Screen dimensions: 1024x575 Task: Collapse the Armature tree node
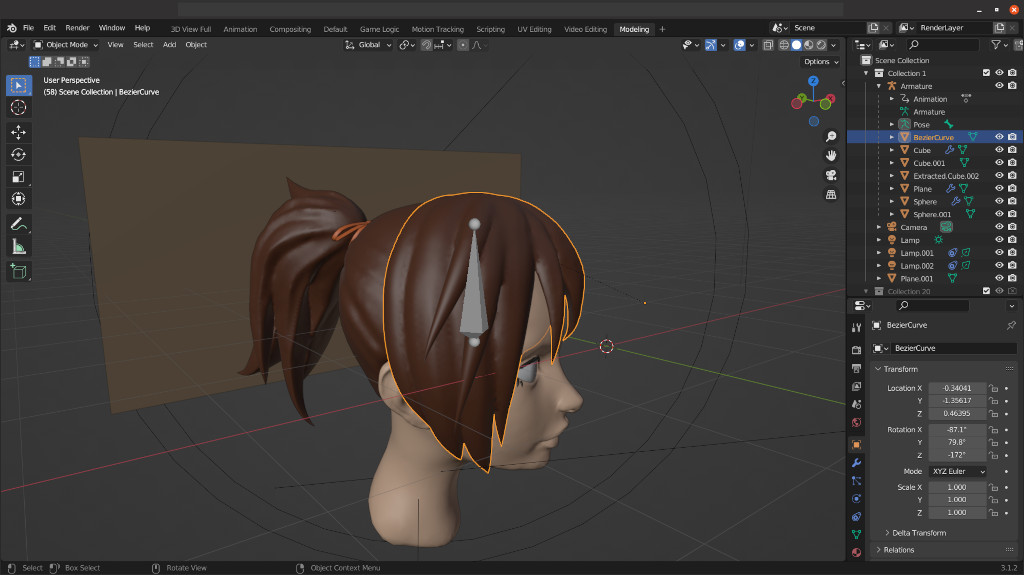(879, 86)
